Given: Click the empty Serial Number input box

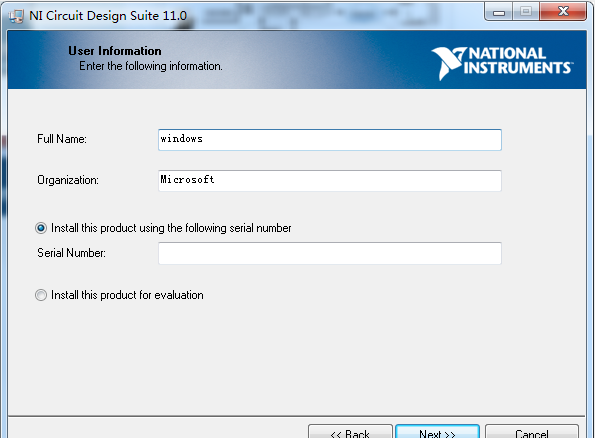Looking at the screenshot, I should point(330,253).
